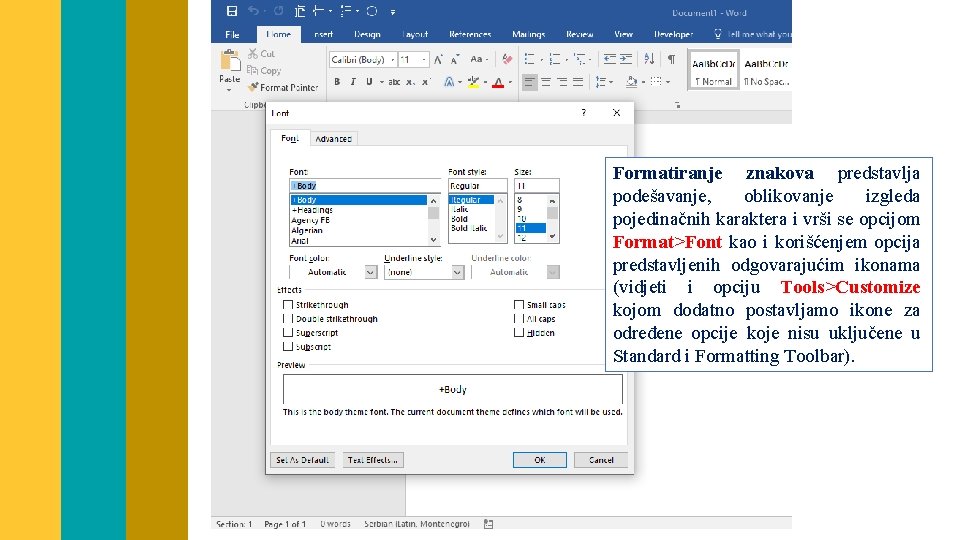Check the Double strikethrough checkbox
Image resolution: width=960 pixels, height=540 pixels.
(288, 318)
